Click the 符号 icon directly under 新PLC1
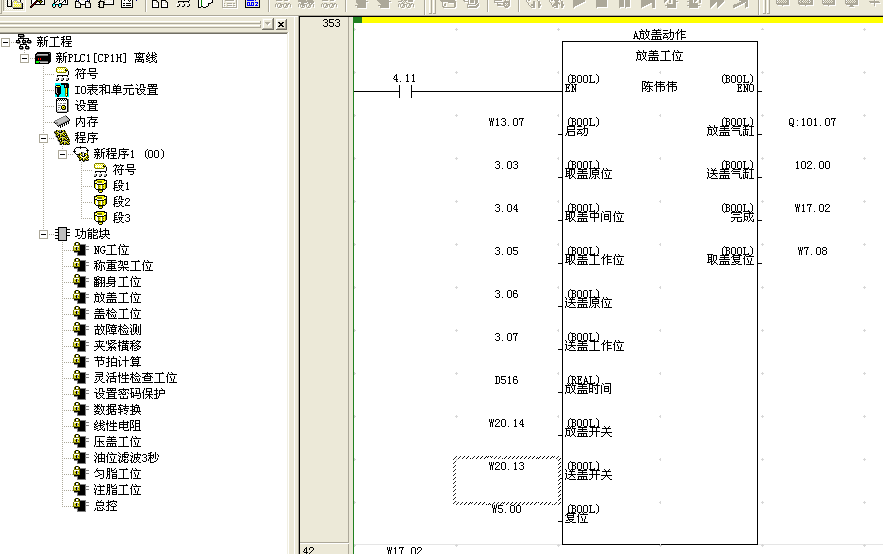 coord(62,74)
